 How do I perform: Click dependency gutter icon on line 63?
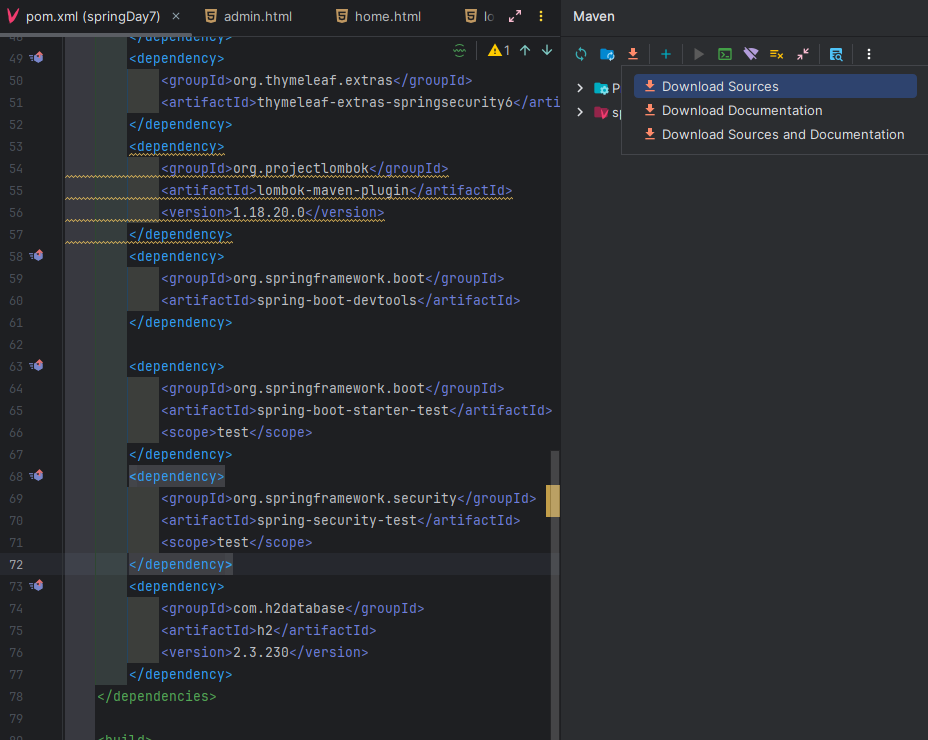point(36,366)
